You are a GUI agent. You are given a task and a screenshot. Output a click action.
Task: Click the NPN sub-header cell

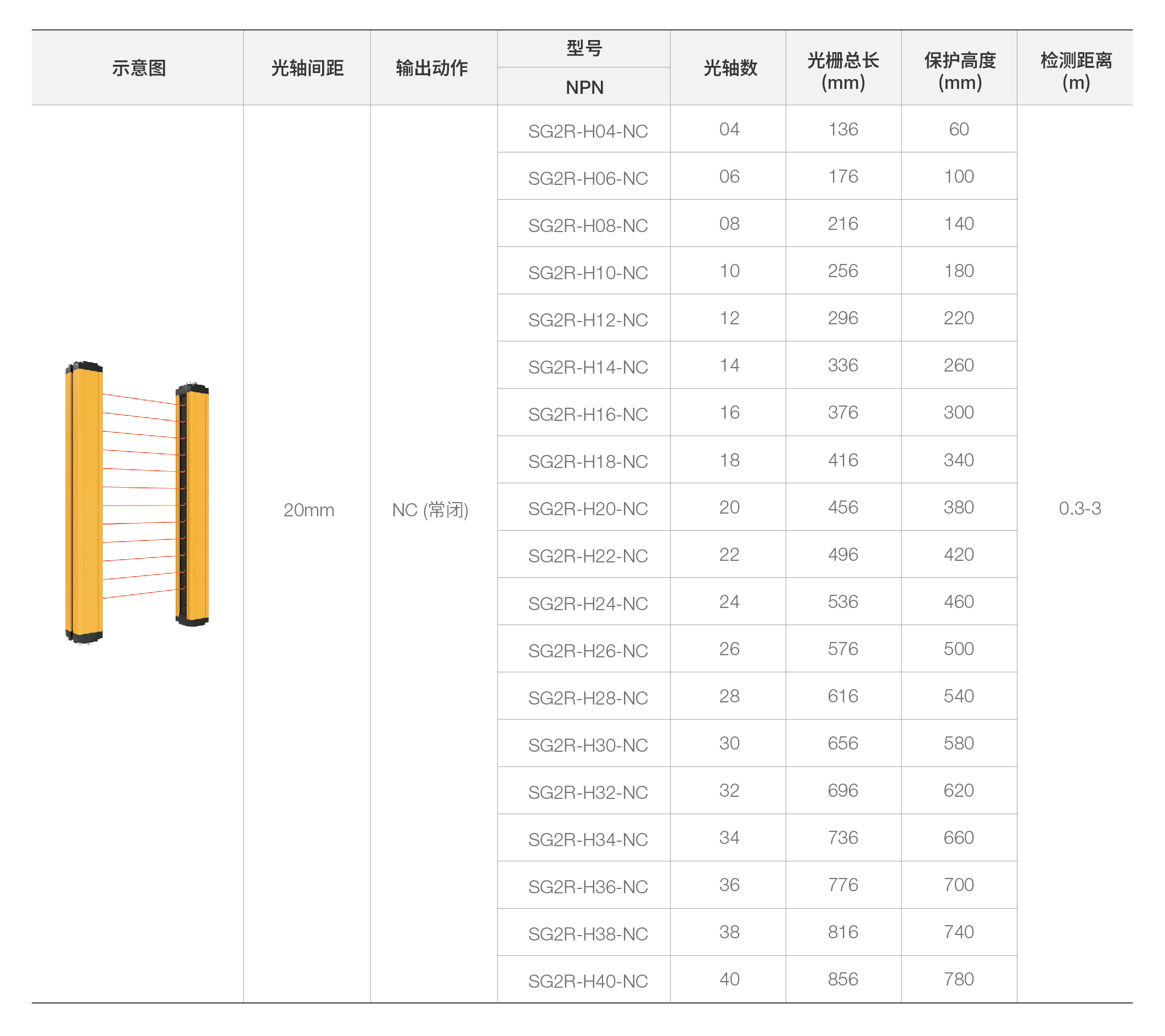(584, 87)
